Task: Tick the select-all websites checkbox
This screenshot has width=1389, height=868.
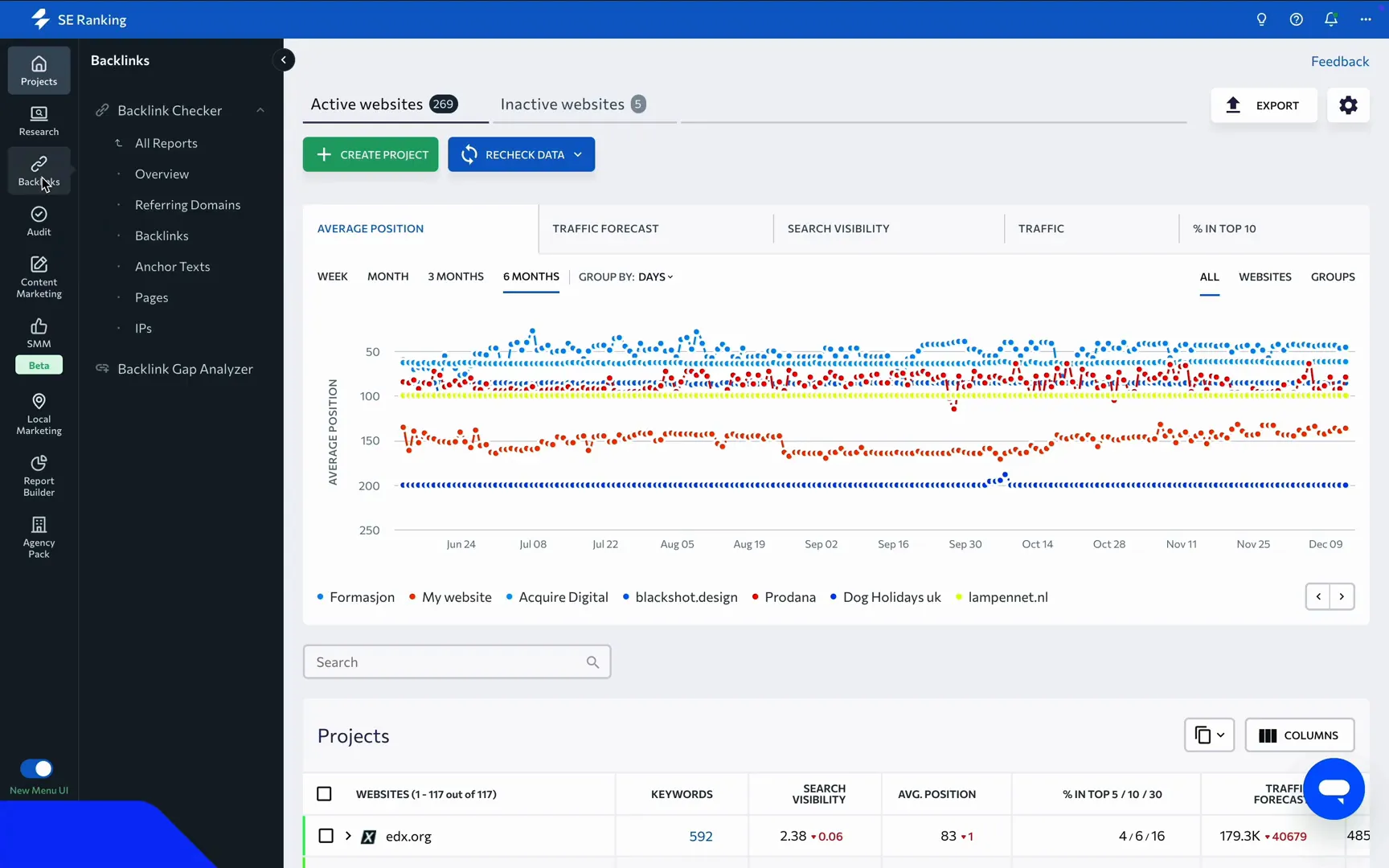Action: click(324, 794)
